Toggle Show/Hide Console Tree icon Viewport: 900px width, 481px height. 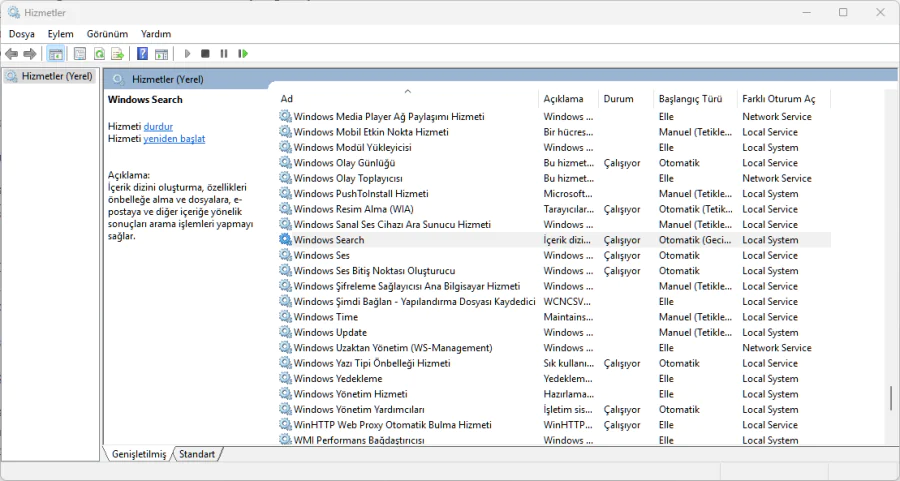coord(56,54)
